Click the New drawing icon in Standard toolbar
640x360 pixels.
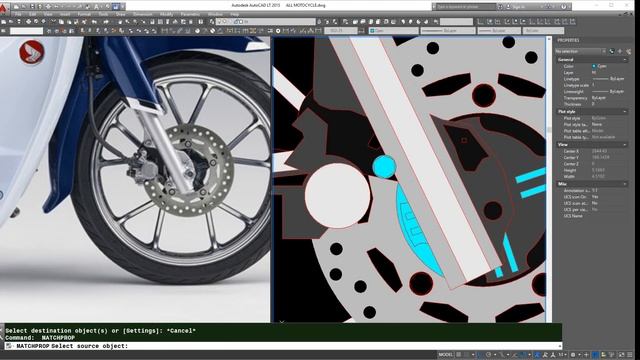[x=4, y=22]
